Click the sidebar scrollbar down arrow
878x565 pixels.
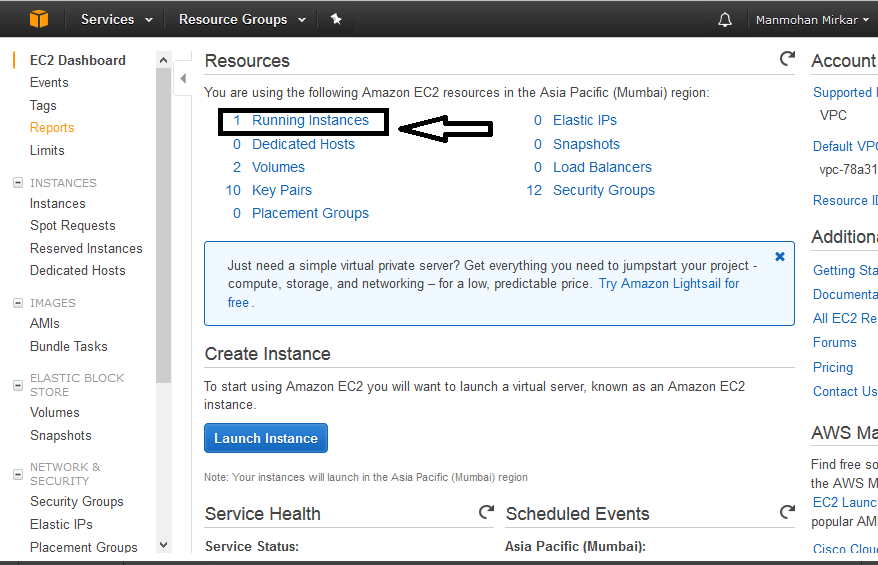(x=164, y=545)
